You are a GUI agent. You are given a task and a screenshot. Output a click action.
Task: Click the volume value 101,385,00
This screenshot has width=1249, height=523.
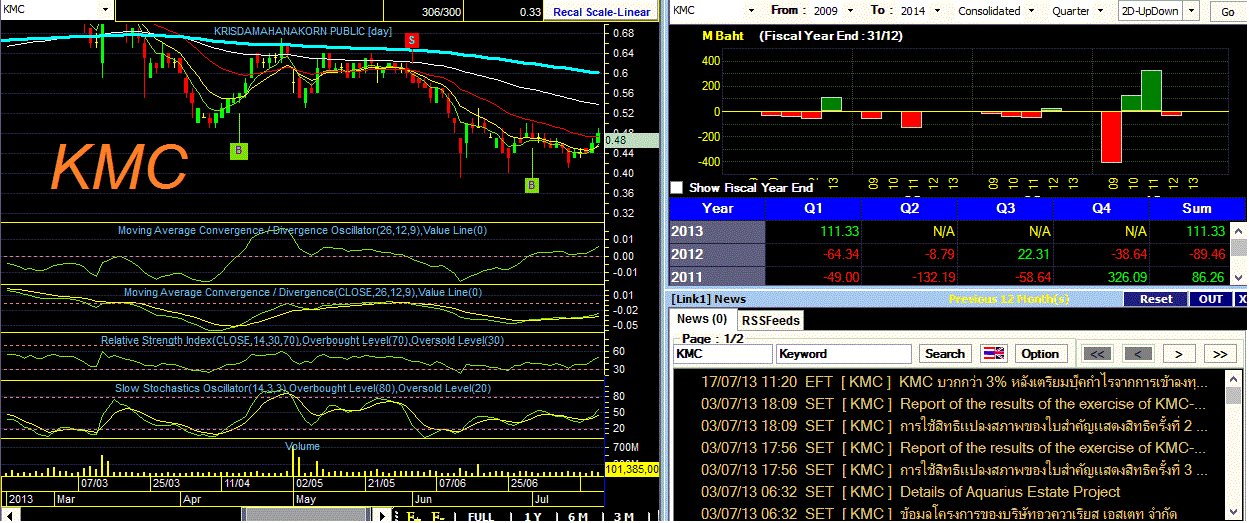click(x=632, y=468)
